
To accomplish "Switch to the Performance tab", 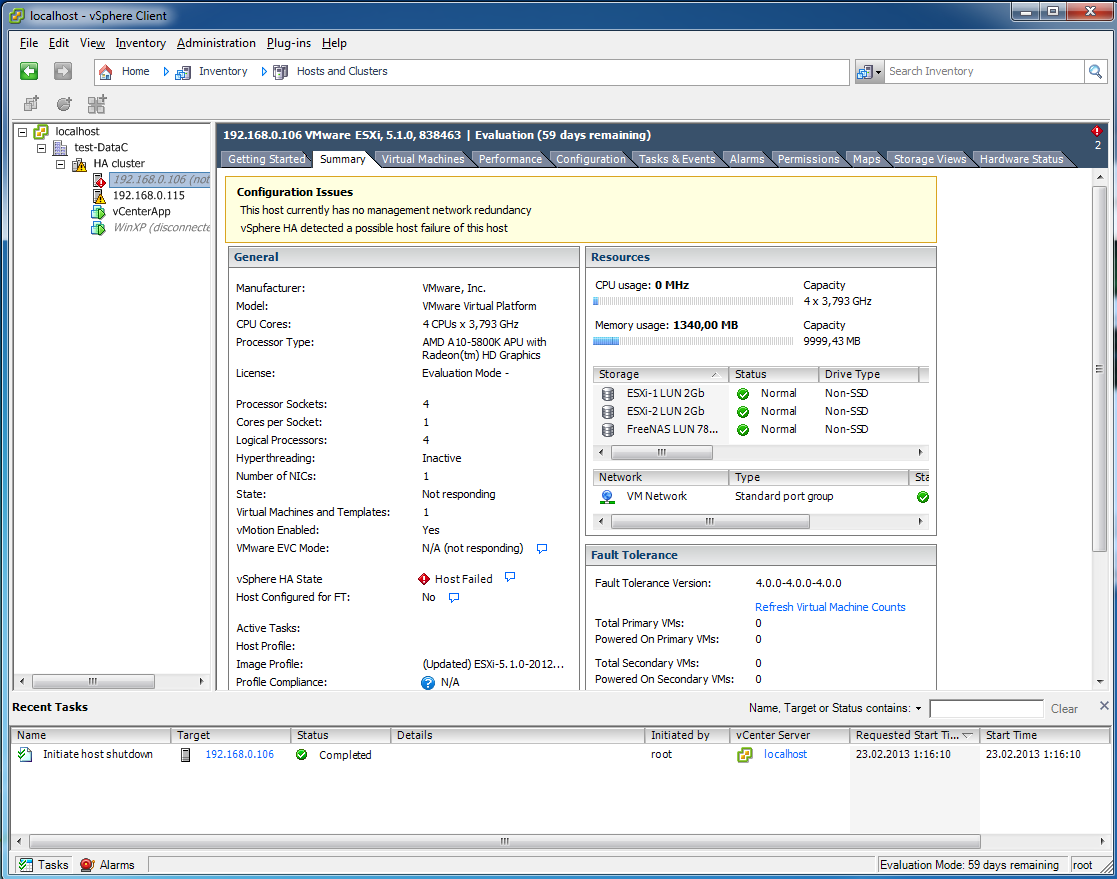I will 510,160.
